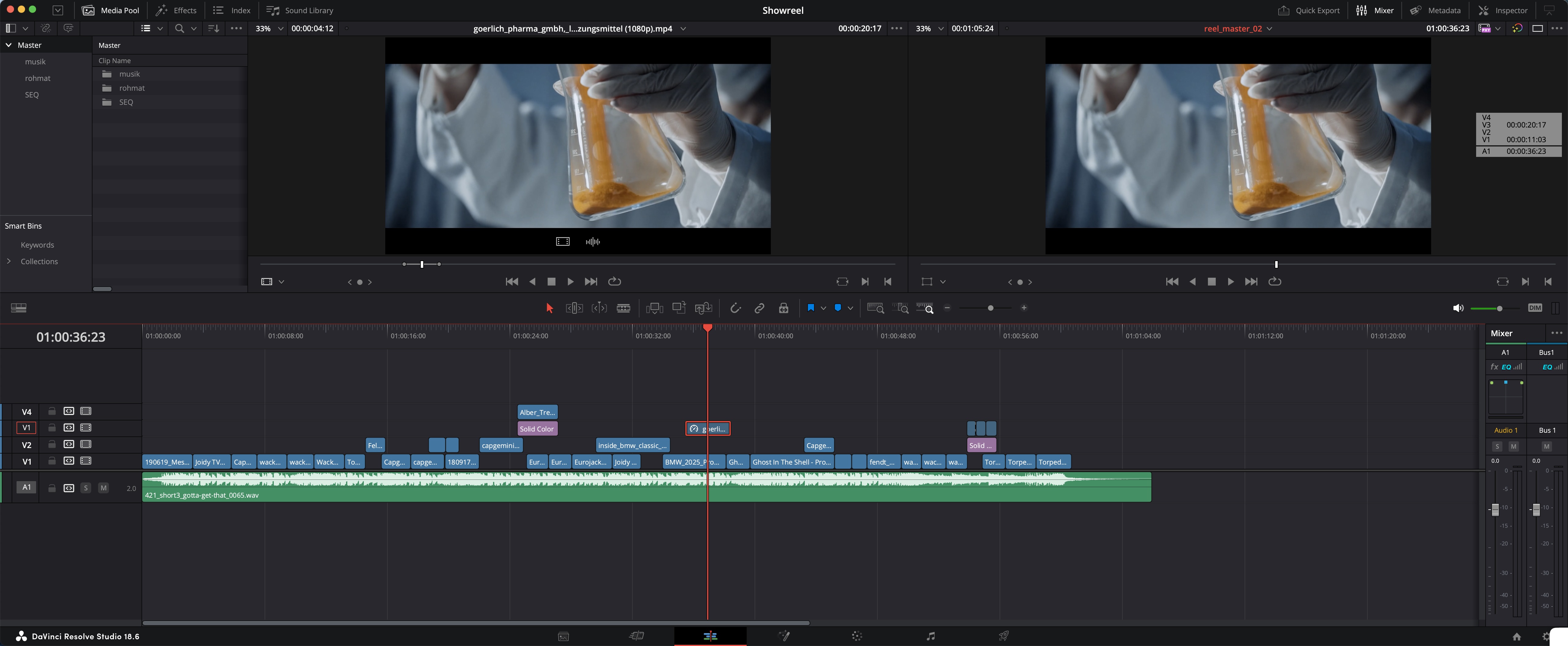The image size is (1568, 646).
Task: Click the Home project manager icon
Action: [x=1516, y=637]
